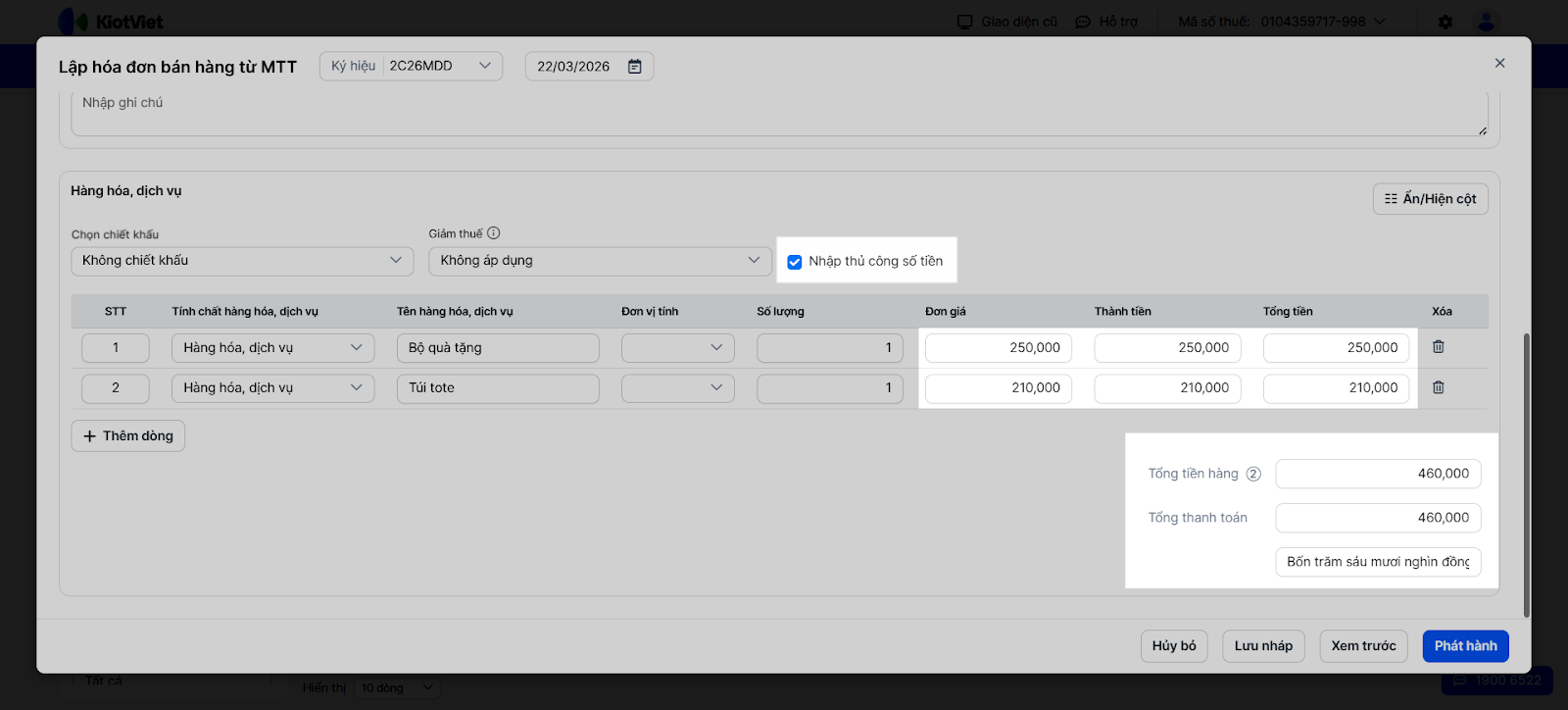
Task: Click the Giảm thuế info icon
Action: (x=494, y=233)
